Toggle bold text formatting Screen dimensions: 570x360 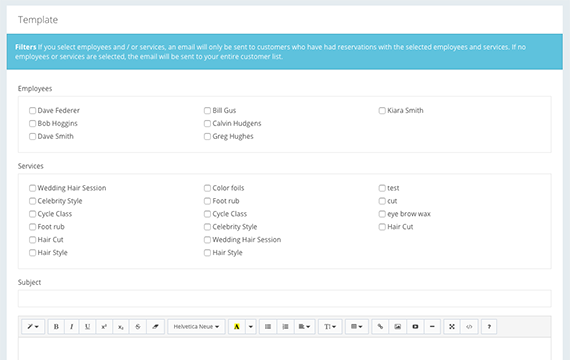56,327
